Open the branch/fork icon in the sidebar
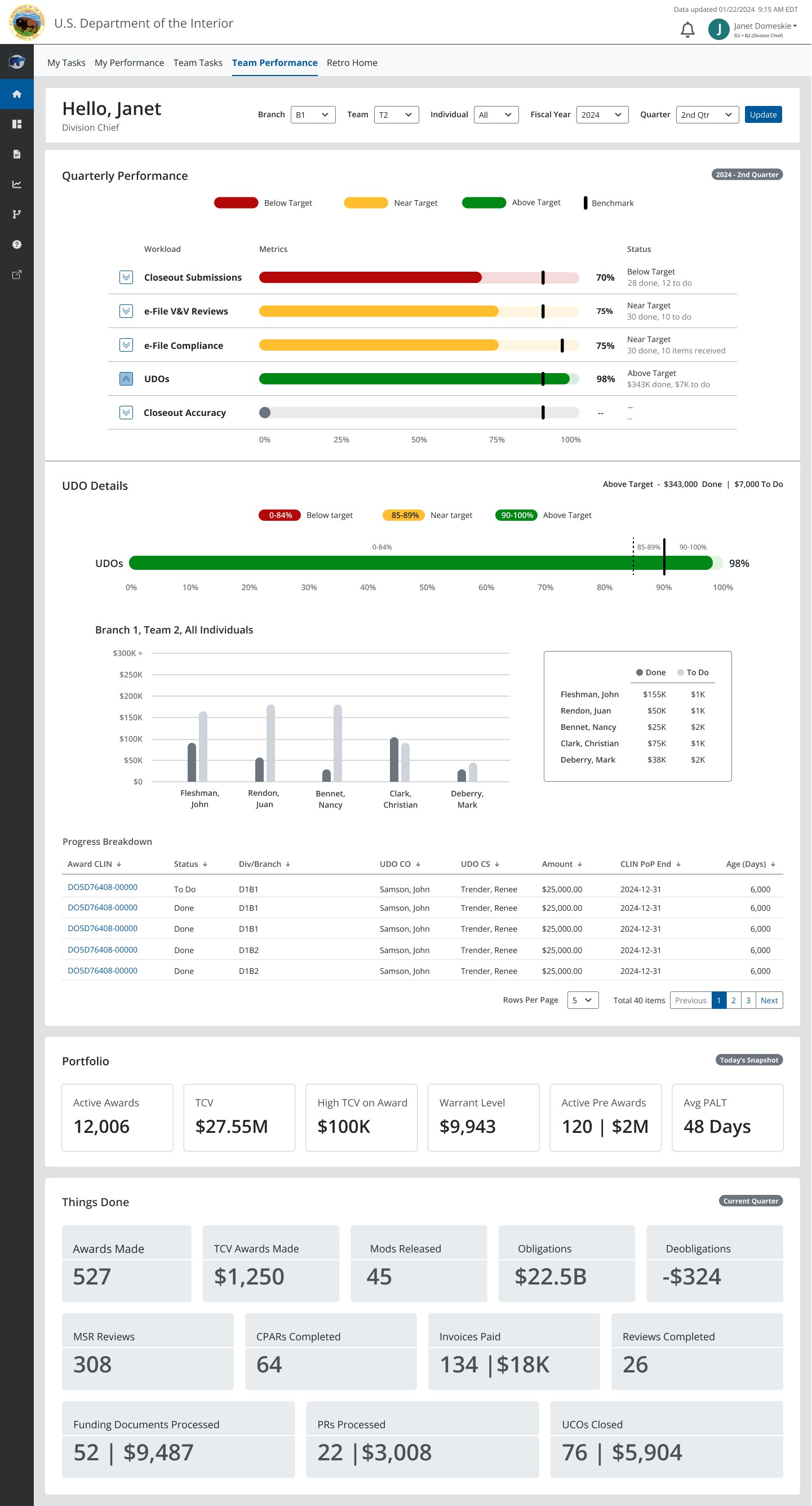The image size is (812, 1506). (x=17, y=215)
